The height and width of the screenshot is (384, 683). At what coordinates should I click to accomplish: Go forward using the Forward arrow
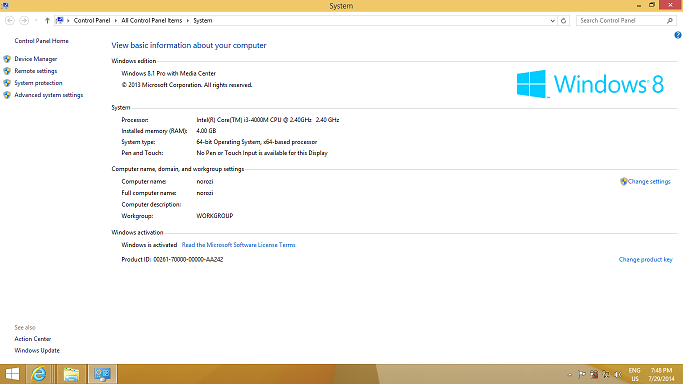pos(24,20)
